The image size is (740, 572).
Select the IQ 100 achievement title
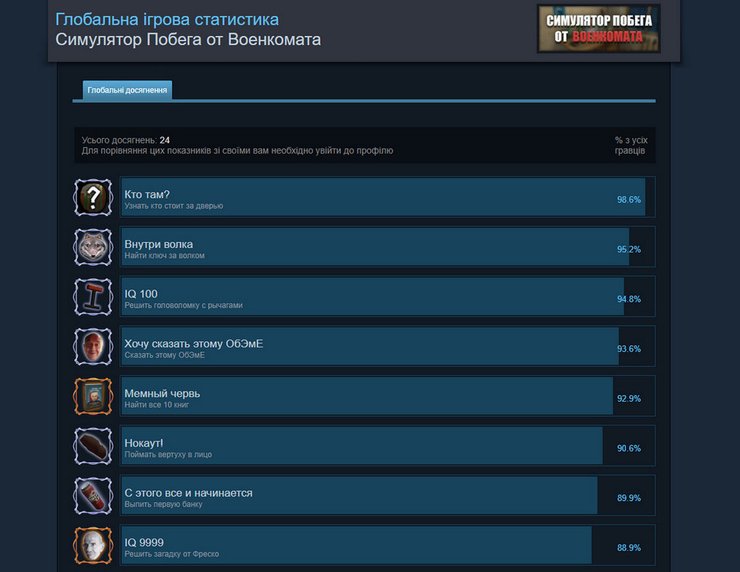141,294
